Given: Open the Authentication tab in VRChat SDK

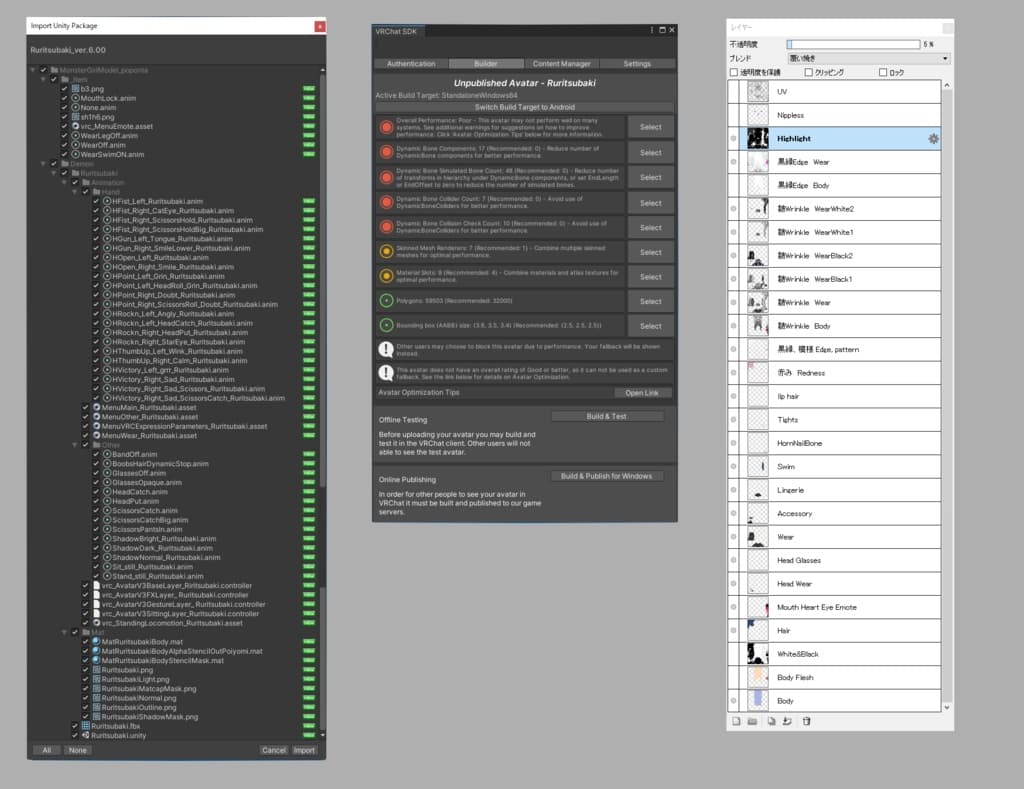Looking at the screenshot, I should [x=411, y=64].
